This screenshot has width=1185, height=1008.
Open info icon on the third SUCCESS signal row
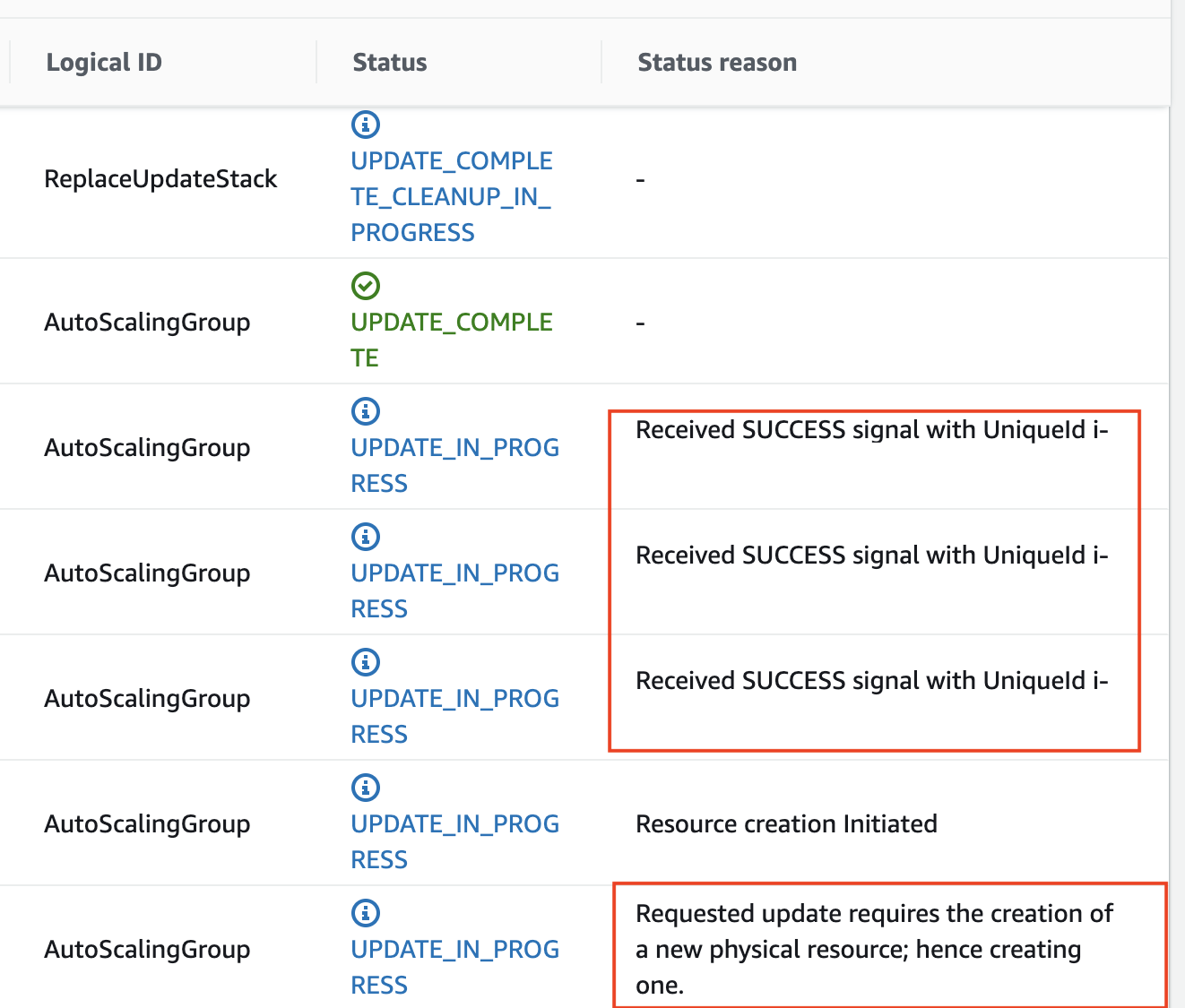(366, 662)
